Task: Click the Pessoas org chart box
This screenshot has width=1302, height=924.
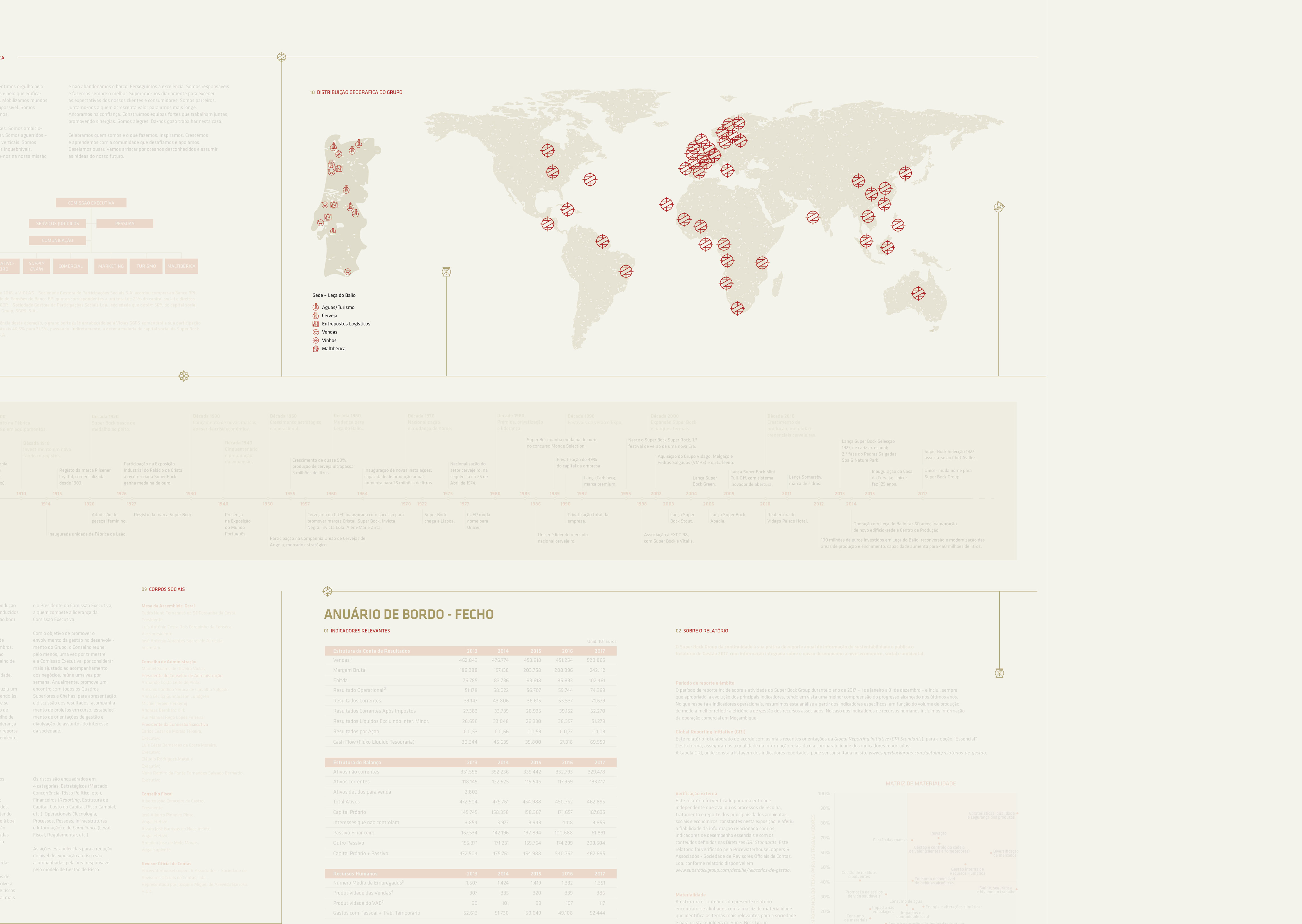Action: click(124, 224)
